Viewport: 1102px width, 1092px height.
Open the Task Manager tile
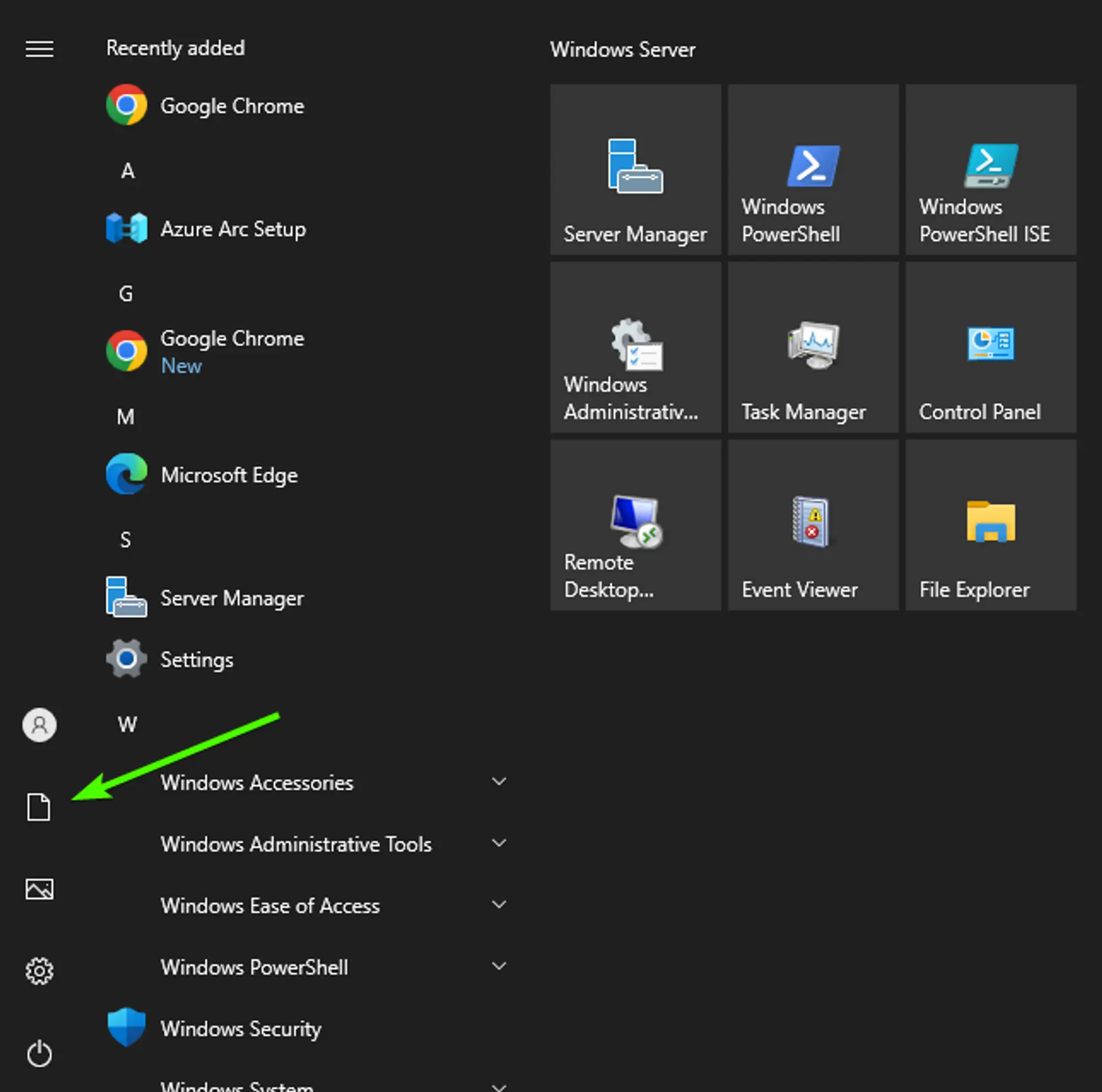coord(812,347)
